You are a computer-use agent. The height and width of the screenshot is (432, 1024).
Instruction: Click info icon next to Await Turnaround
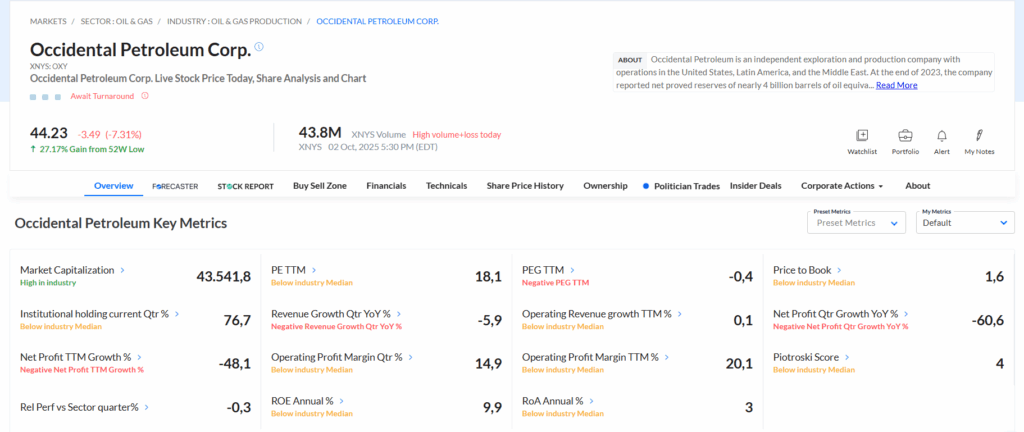(145, 96)
